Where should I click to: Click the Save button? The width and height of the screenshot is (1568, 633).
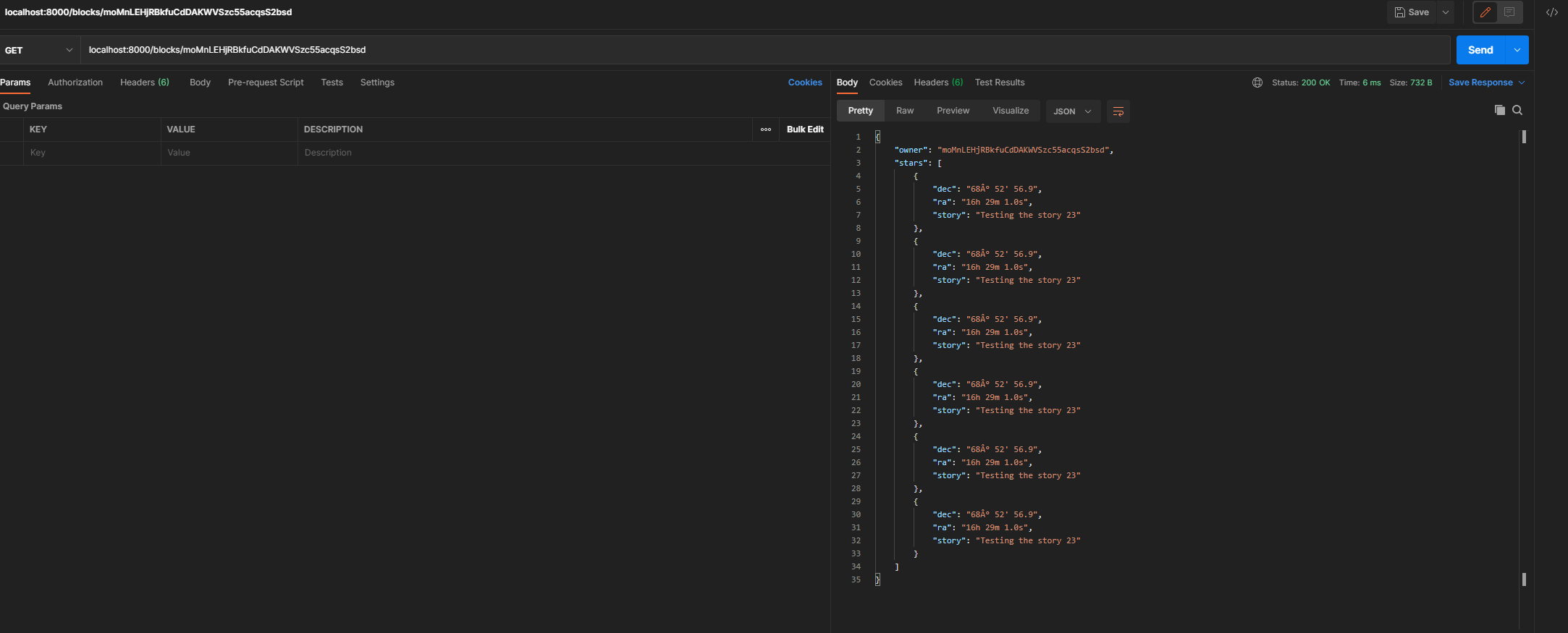(x=1412, y=12)
